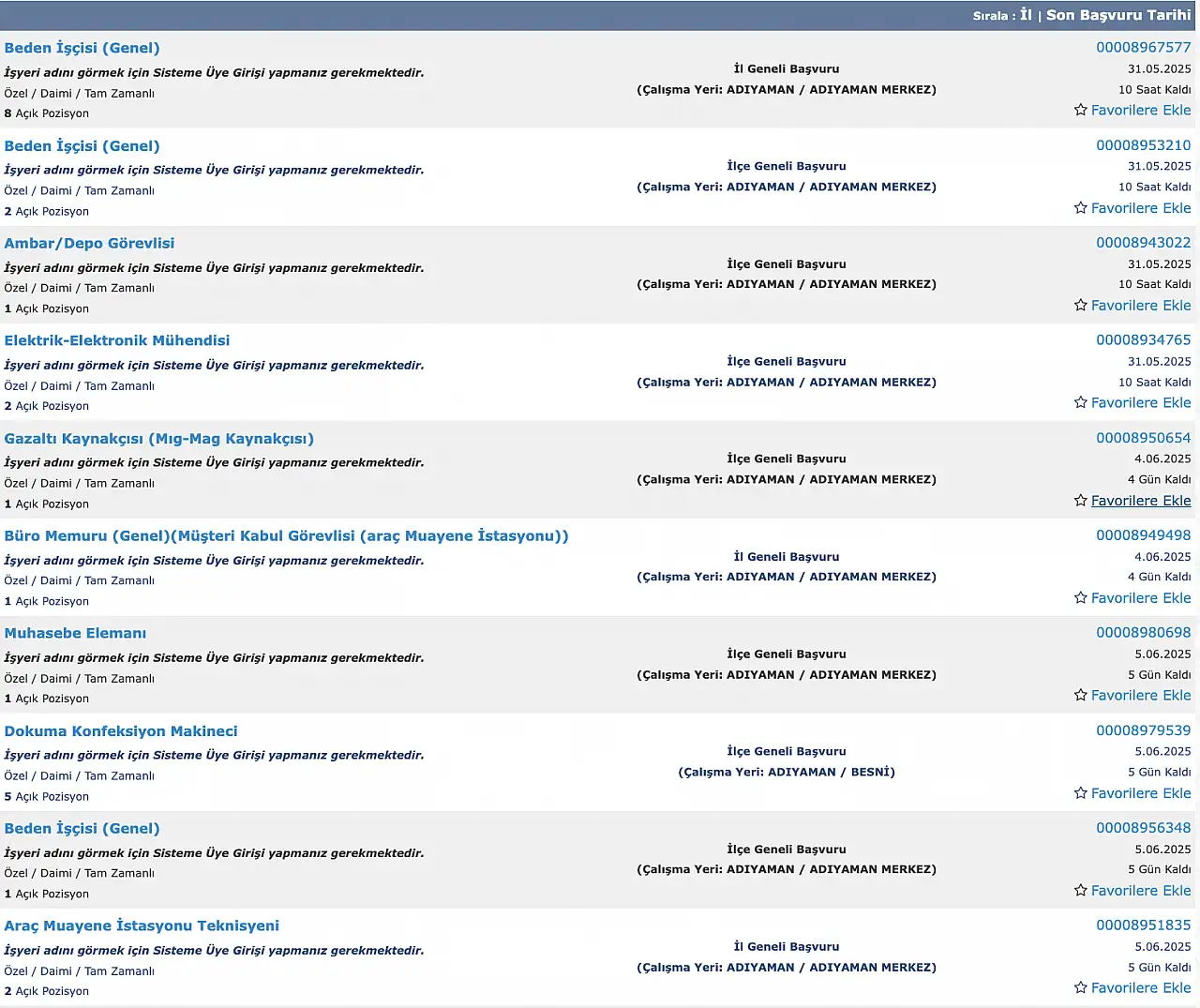The height and width of the screenshot is (1008, 1200).
Task: Open listing number 00008934765
Action: point(1144,339)
